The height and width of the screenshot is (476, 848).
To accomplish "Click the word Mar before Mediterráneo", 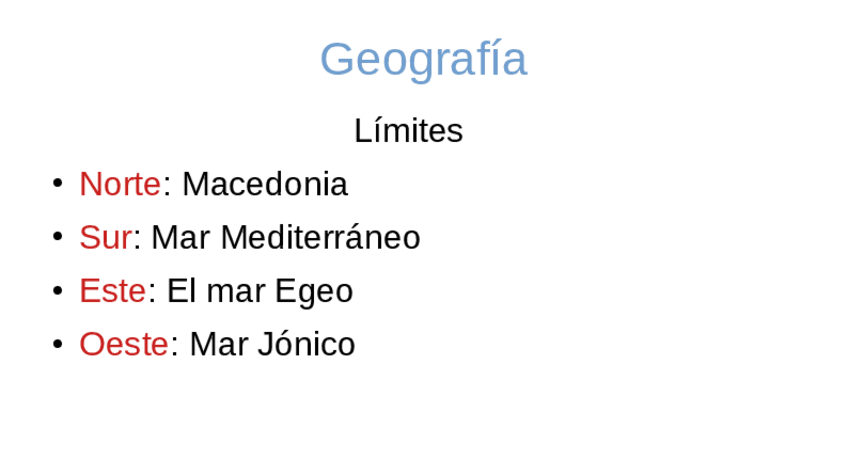I will pyautogui.click(x=180, y=238).
